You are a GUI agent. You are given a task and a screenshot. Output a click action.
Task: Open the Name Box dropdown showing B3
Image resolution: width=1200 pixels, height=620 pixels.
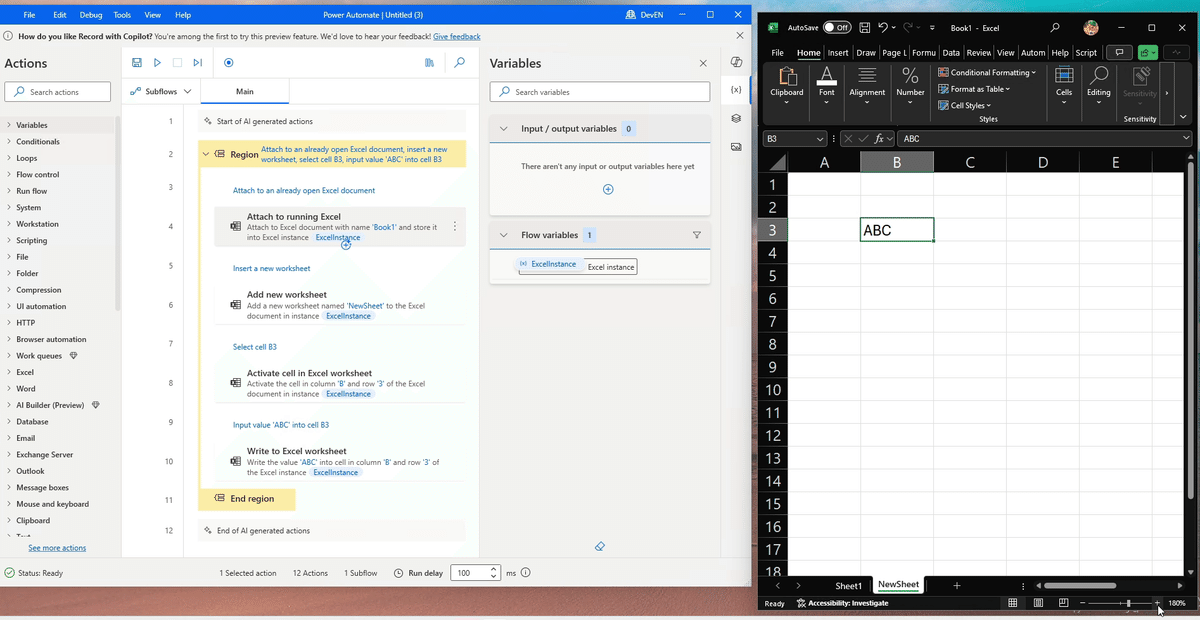821,139
